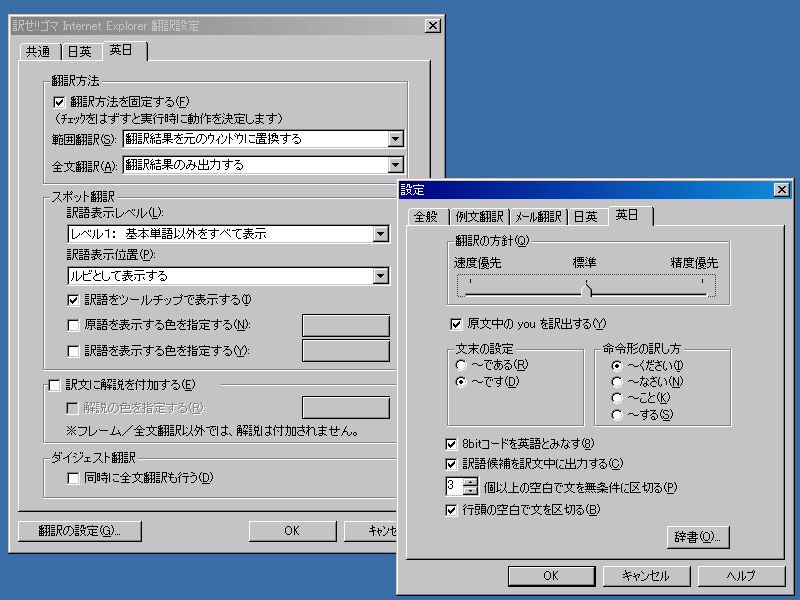800x600 pixels.
Task: Click the 翻訳結果のみ出力する combo field
Action: tap(263, 165)
